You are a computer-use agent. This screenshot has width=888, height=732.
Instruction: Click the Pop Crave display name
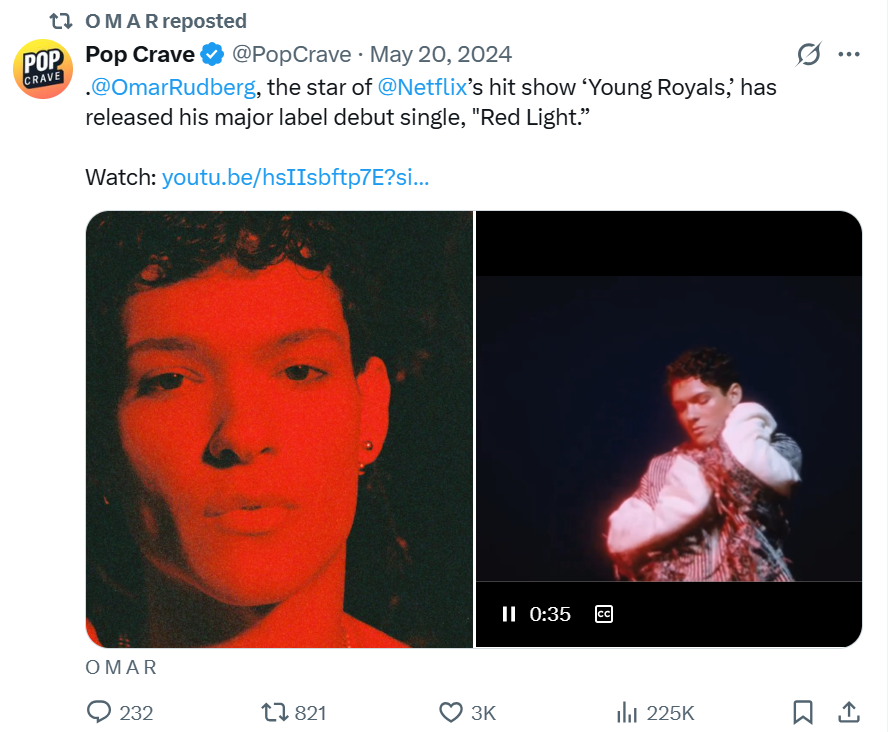140,54
